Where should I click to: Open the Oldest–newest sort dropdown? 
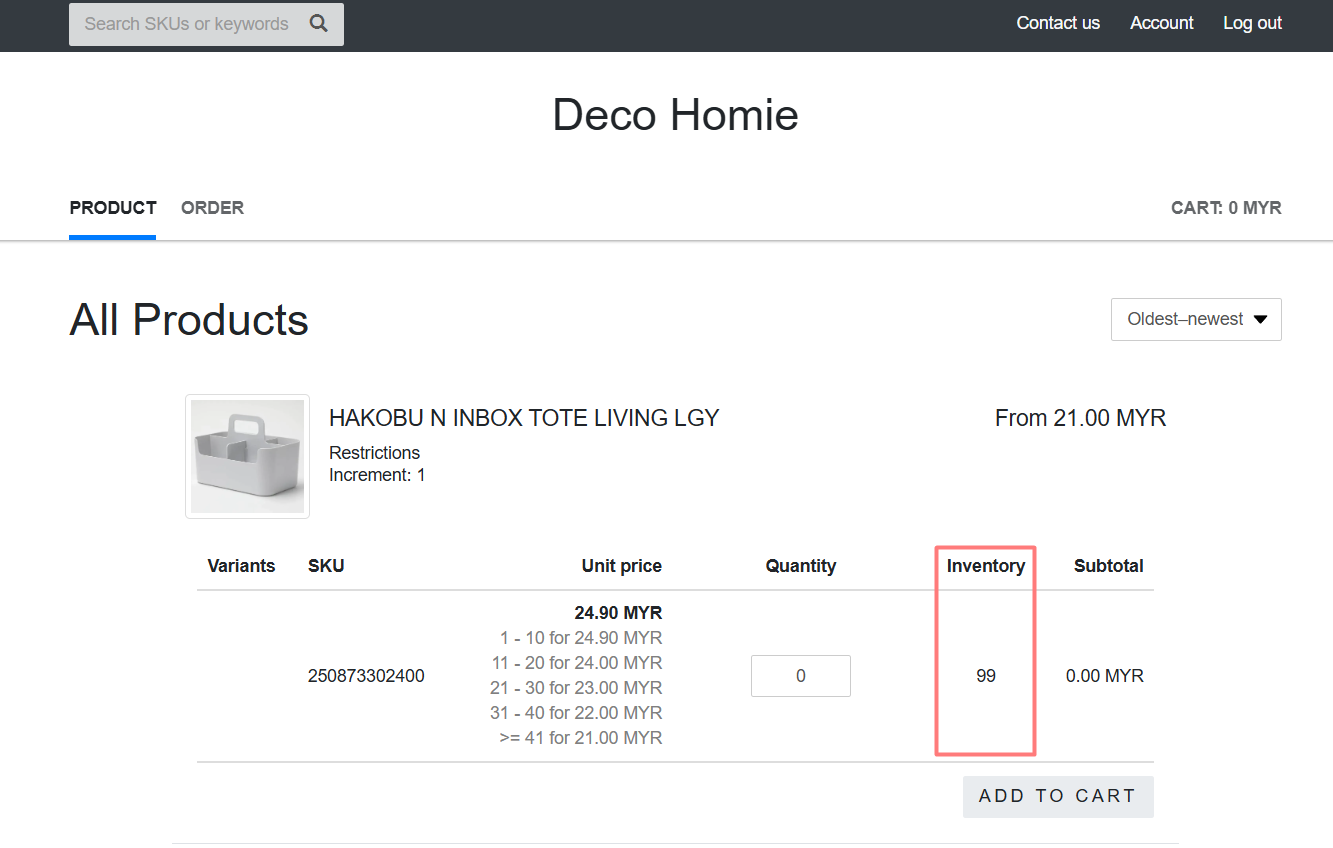(x=1196, y=319)
